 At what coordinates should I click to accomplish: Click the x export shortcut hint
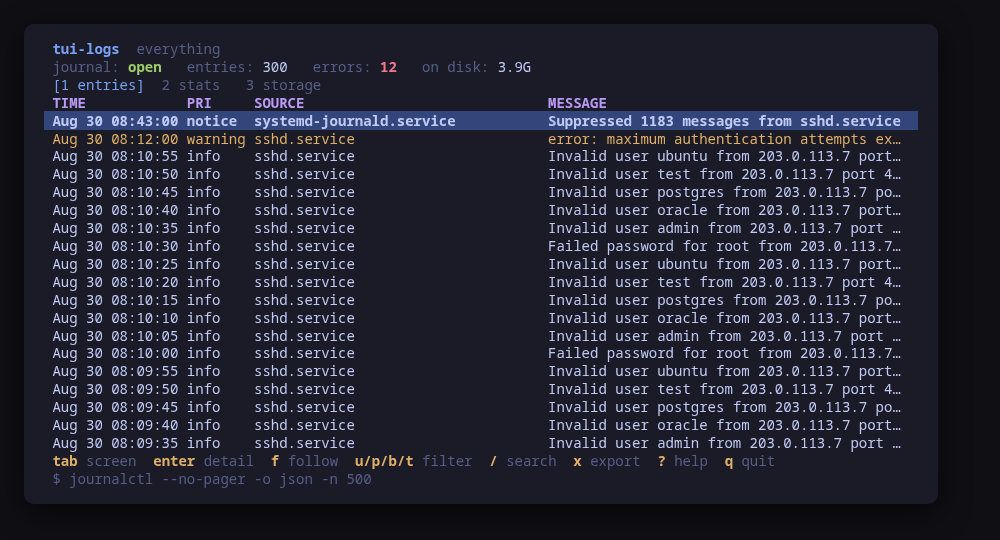click(607, 462)
